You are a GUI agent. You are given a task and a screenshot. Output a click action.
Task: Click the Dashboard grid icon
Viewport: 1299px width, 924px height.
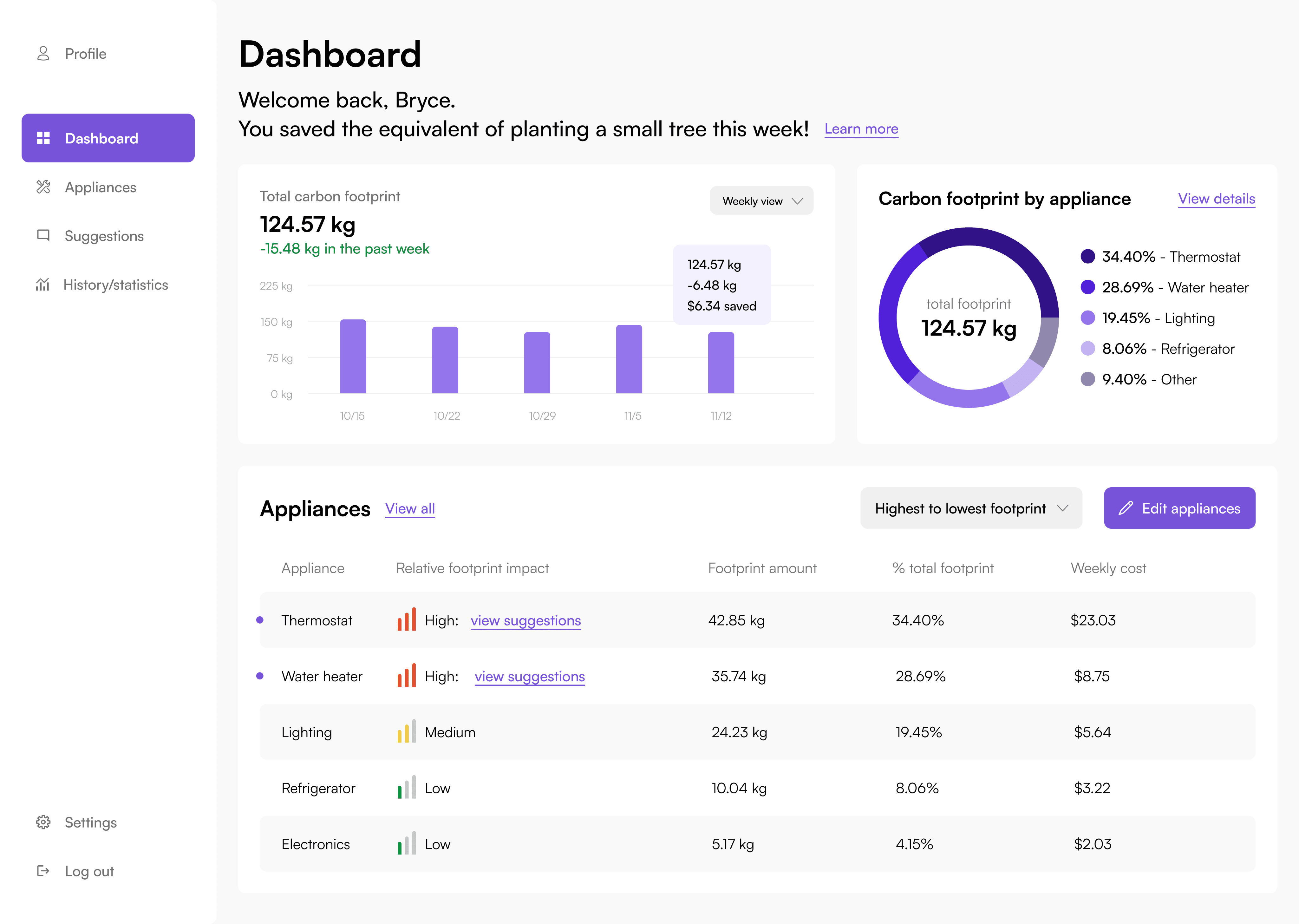[43, 138]
